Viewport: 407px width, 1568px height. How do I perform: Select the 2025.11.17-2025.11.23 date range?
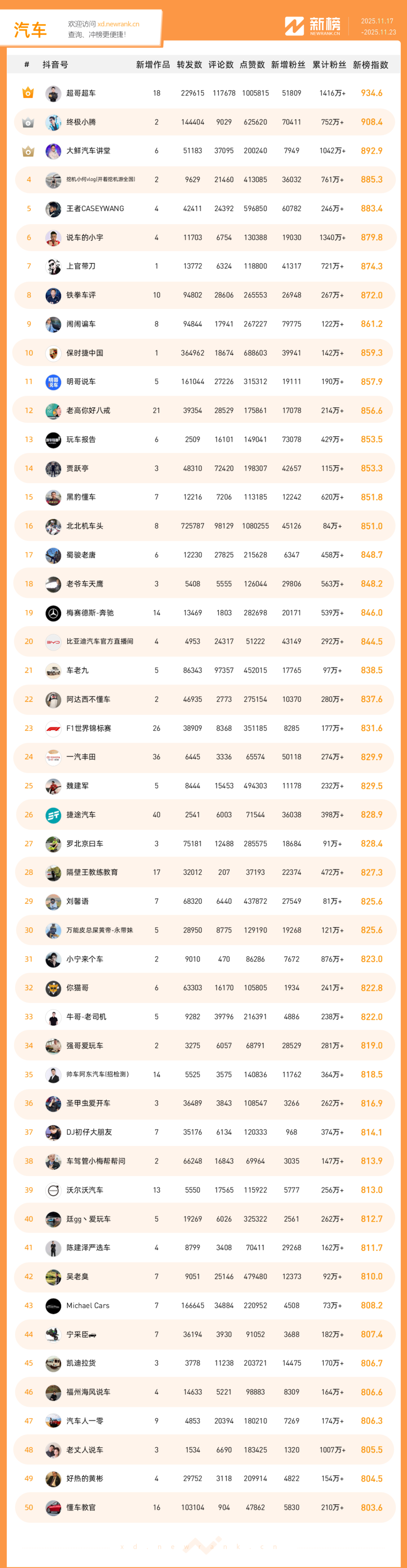pyautogui.click(x=378, y=27)
